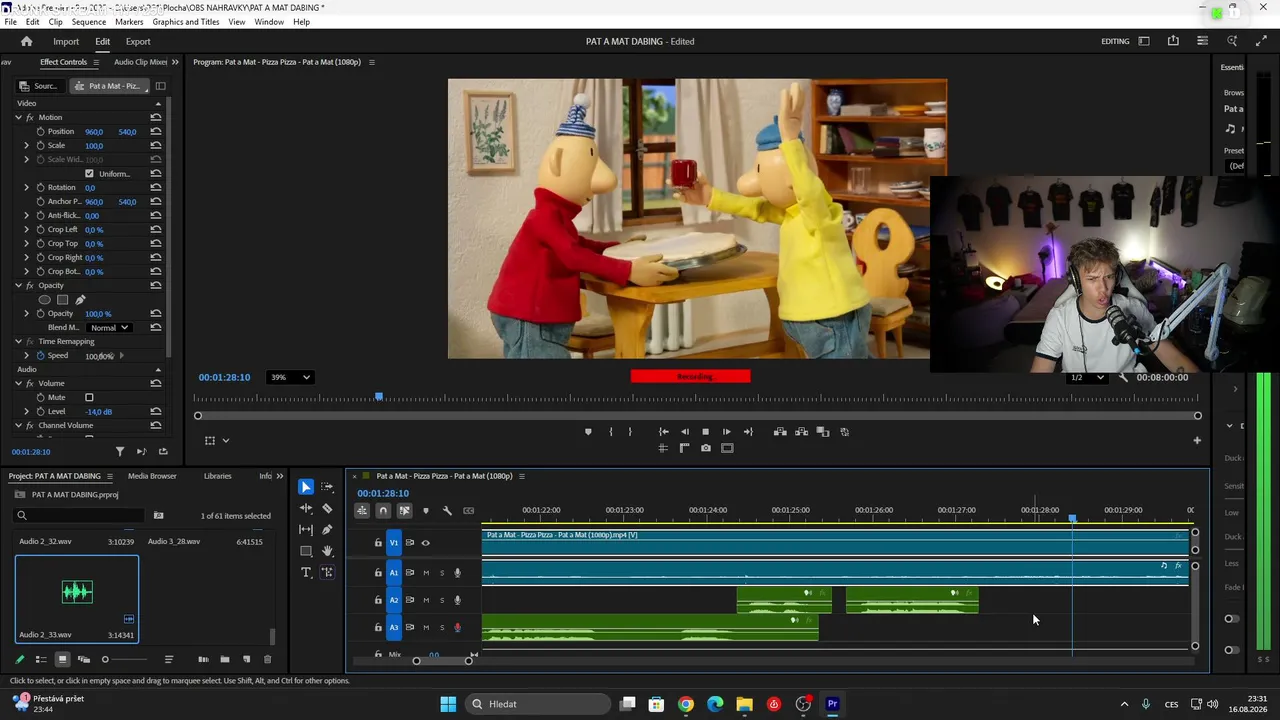Screen dimensions: 1280x720
Task: Open the Home screen icon
Action: pos(27,41)
